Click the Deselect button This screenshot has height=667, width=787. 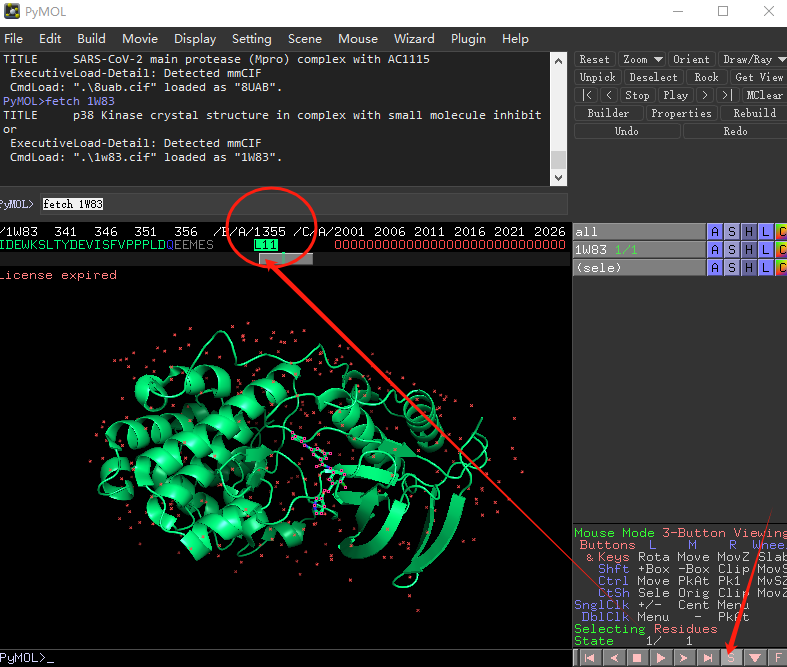(x=653, y=77)
